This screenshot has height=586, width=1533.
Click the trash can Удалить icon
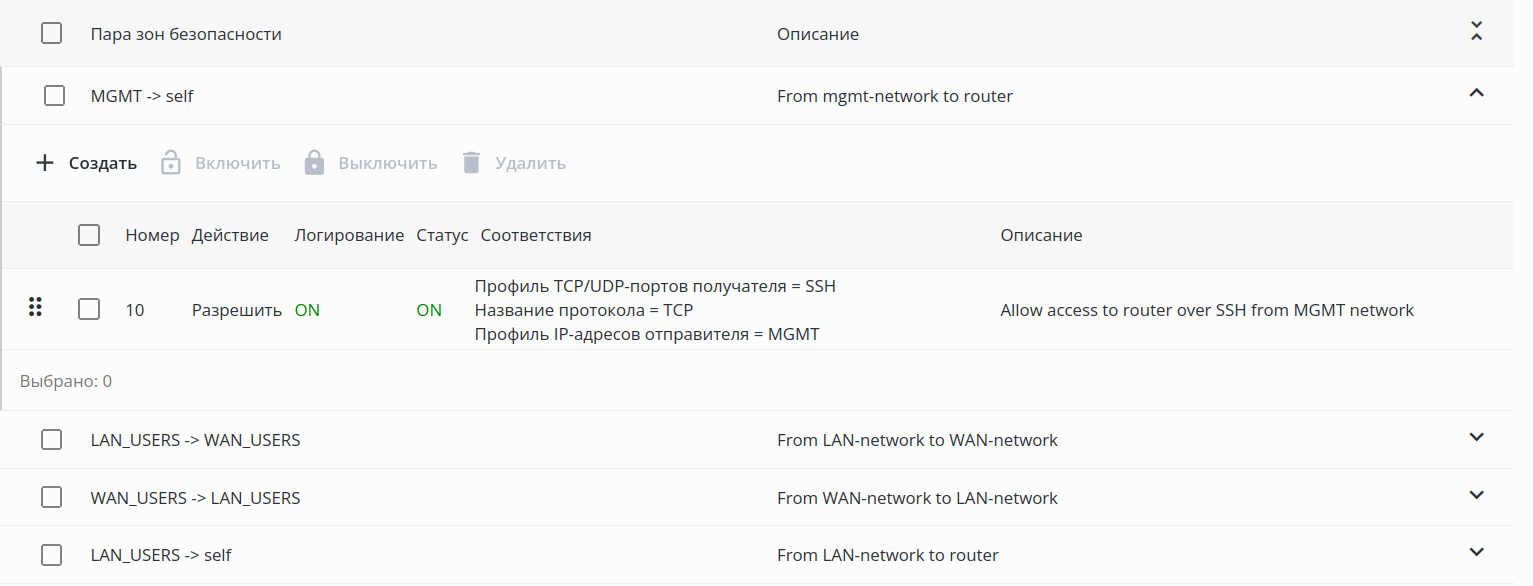point(472,163)
